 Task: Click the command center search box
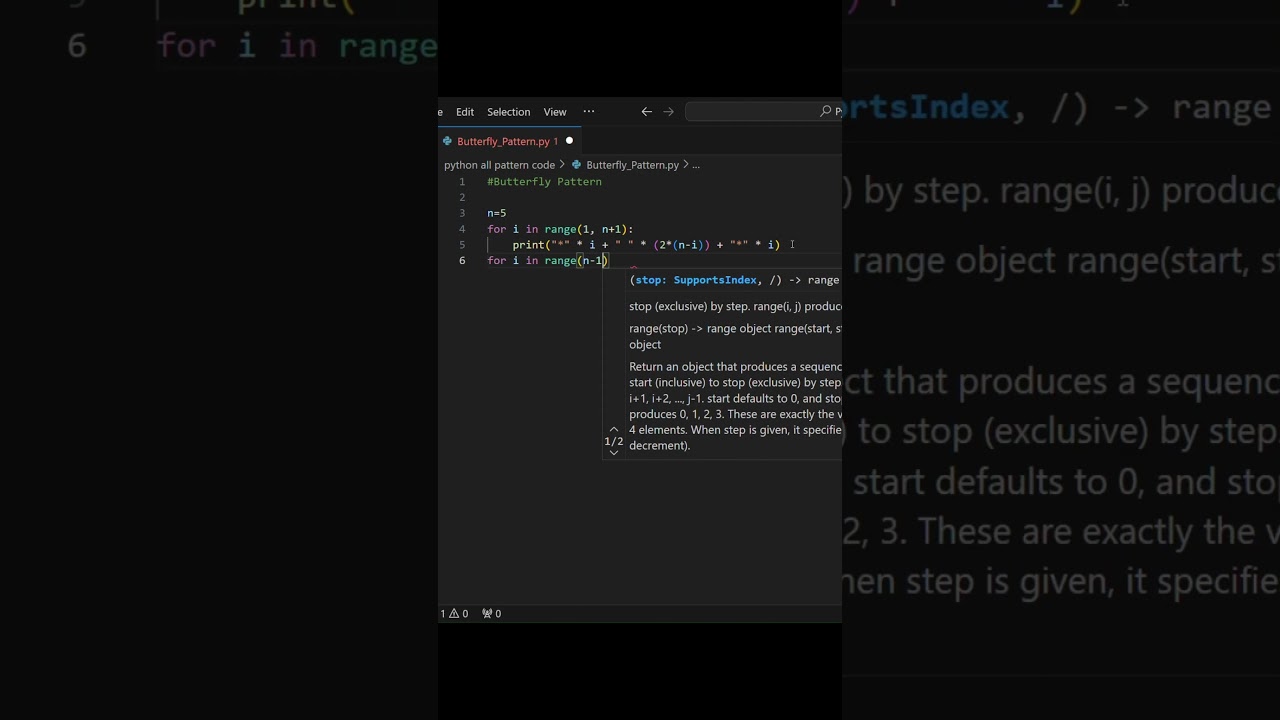point(763,112)
